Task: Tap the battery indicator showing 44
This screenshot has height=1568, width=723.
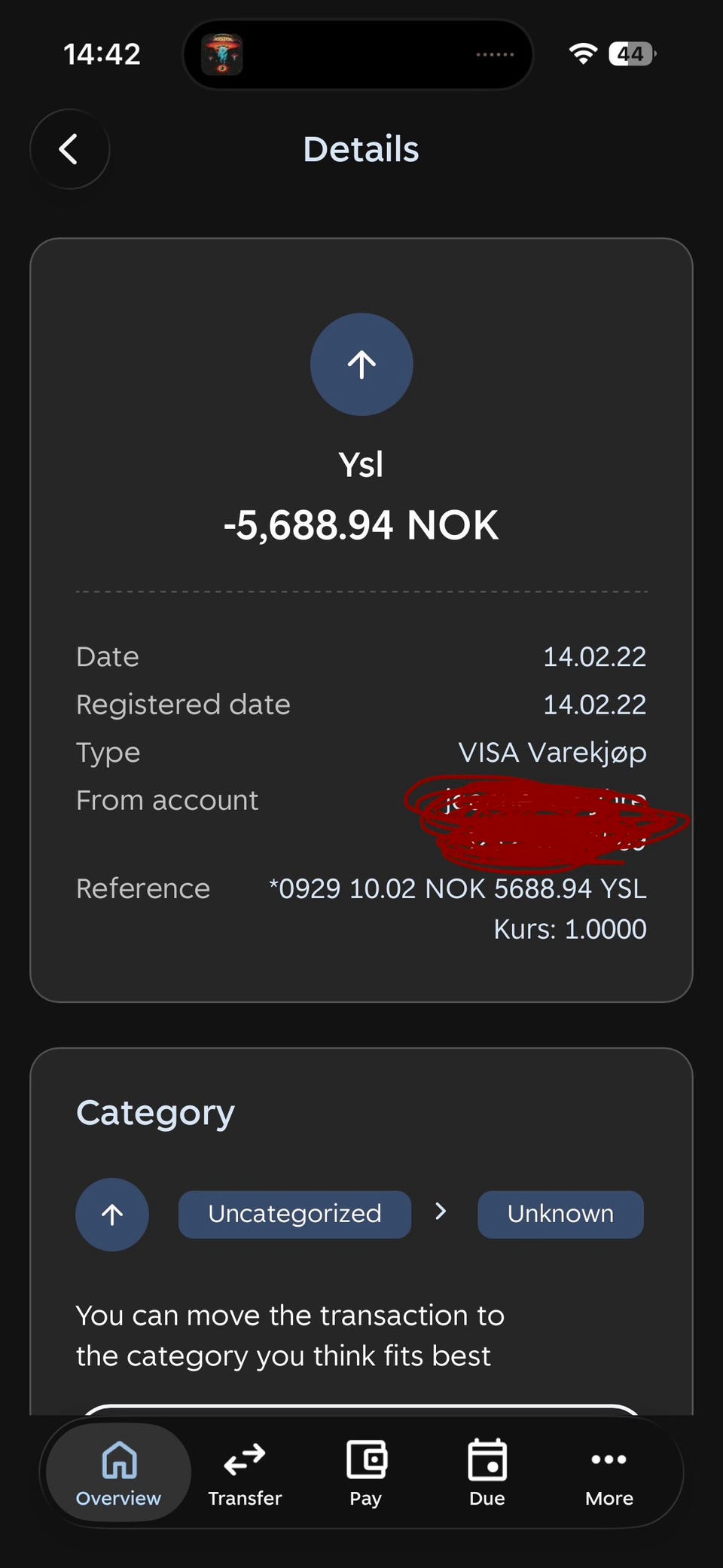Action: click(631, 53)
